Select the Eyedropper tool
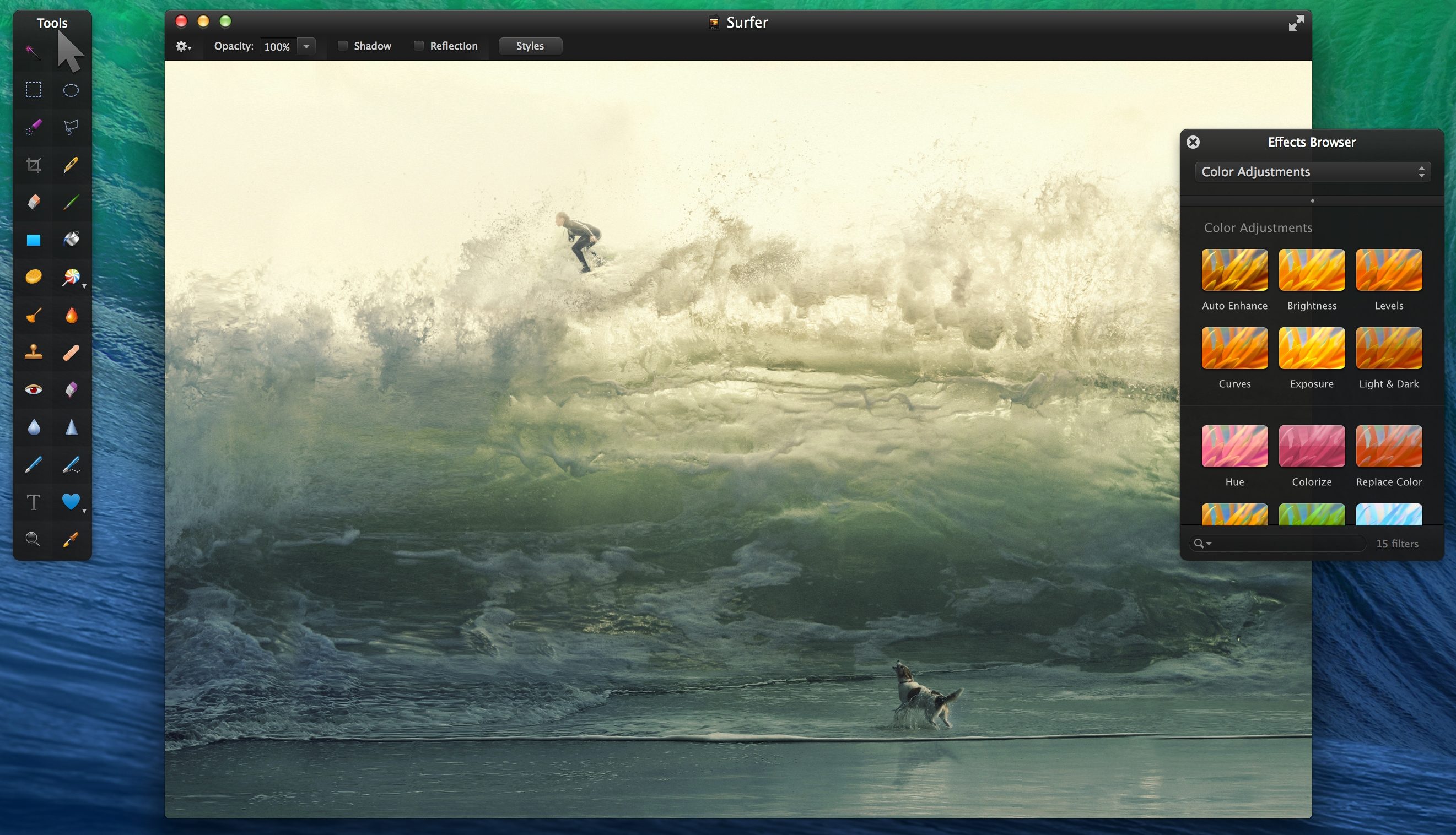1456x835 pixels. click(x=71, y=539)
